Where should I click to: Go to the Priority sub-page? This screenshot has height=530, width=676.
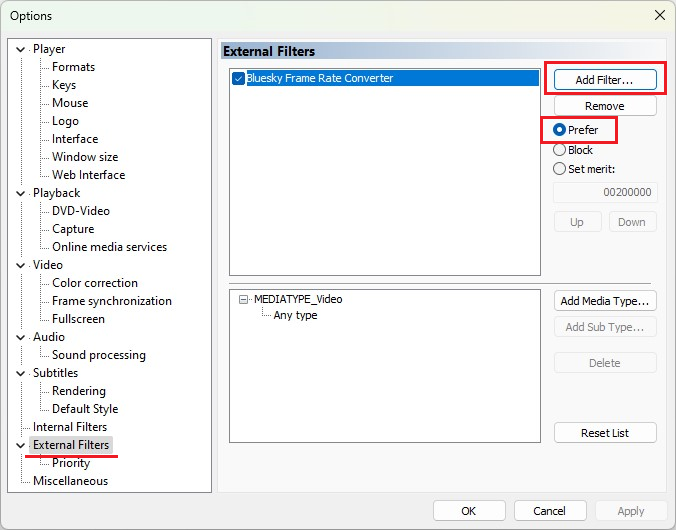(71, 463)
